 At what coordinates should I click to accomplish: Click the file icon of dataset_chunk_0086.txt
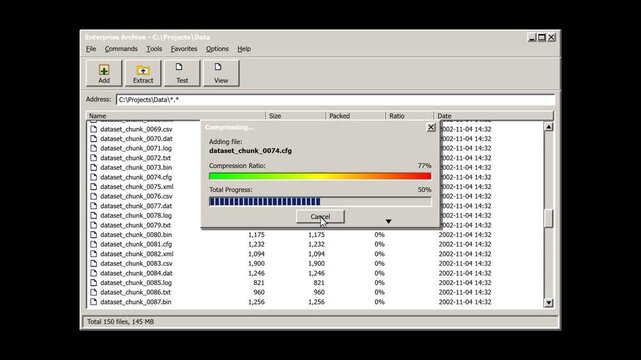94,292
